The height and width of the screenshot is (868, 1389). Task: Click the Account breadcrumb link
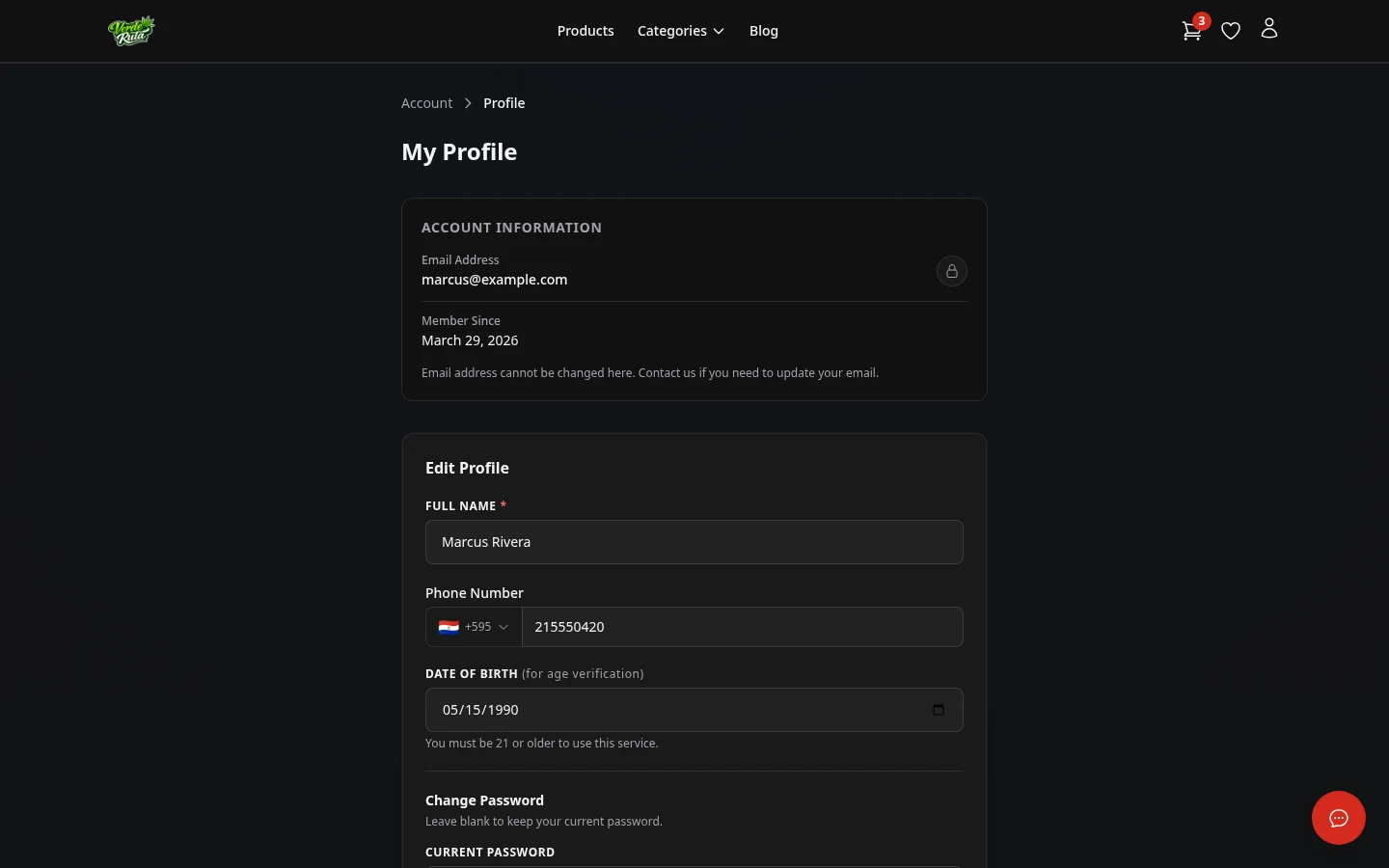(426, 102)
